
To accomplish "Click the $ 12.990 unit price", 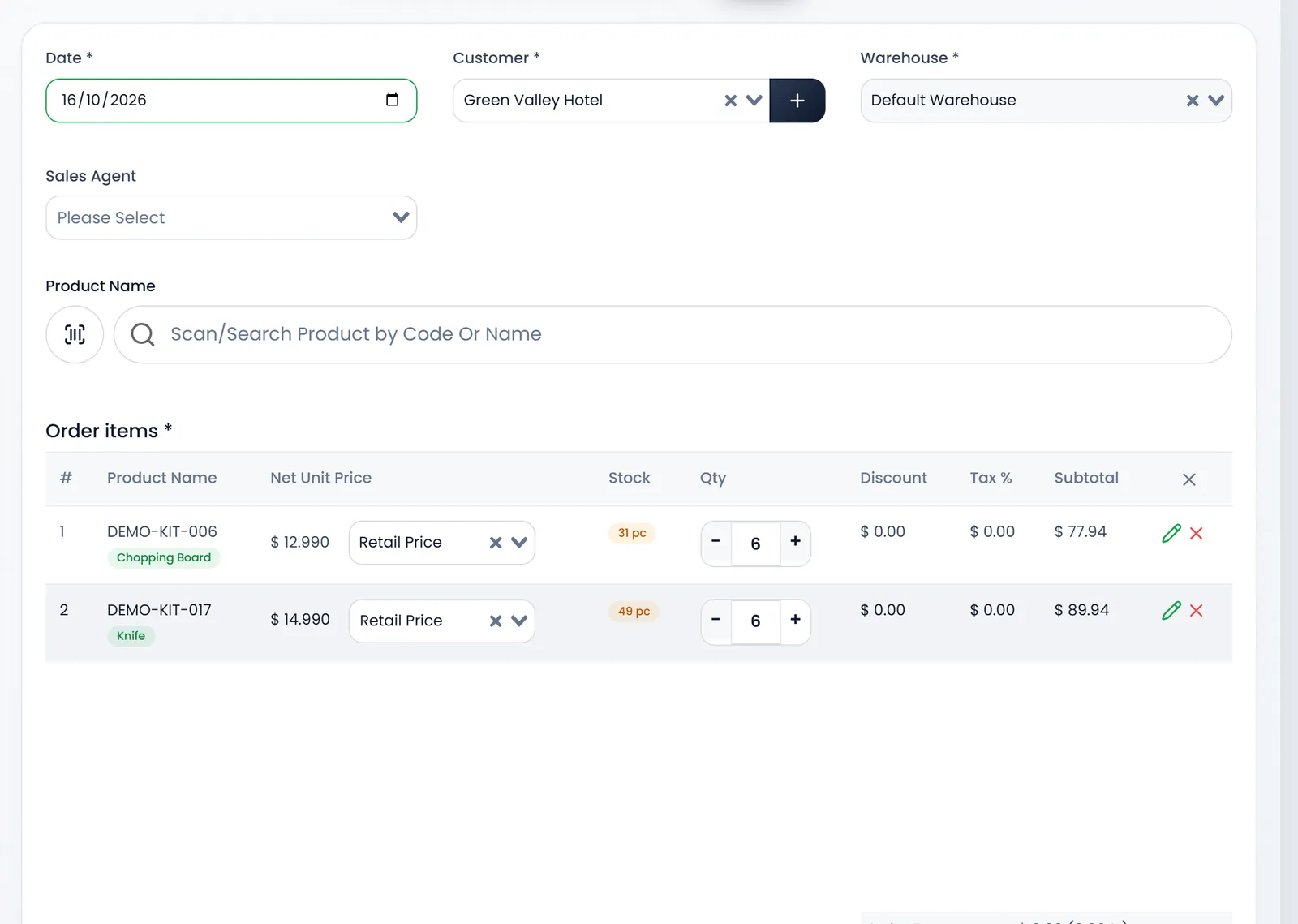I will click(x=300, y=542).
